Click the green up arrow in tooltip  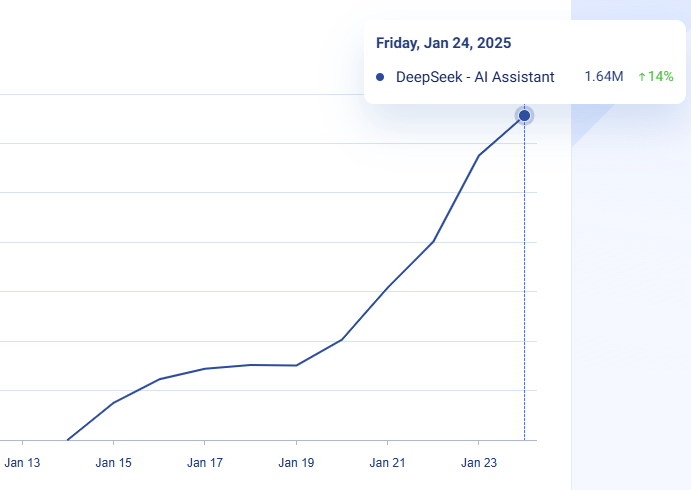[642, 77]
